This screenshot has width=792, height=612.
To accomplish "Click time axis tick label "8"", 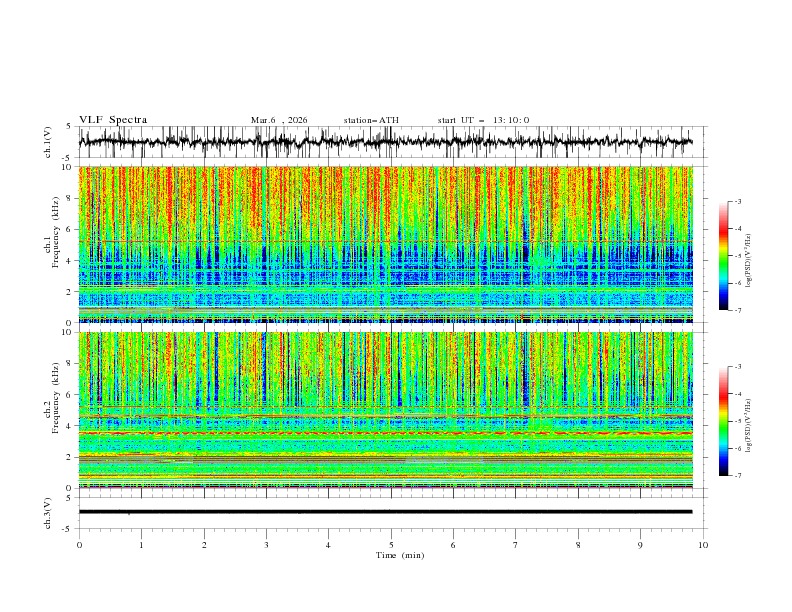I will point(578,545).
